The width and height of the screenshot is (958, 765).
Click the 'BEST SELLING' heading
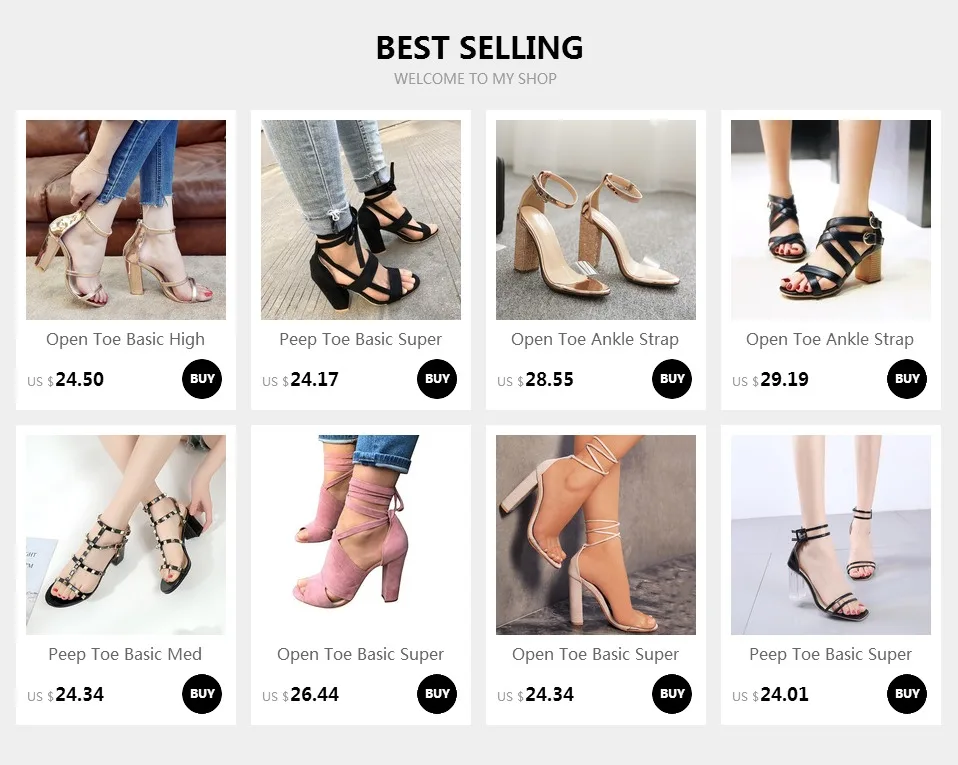(x=479, y=47)
